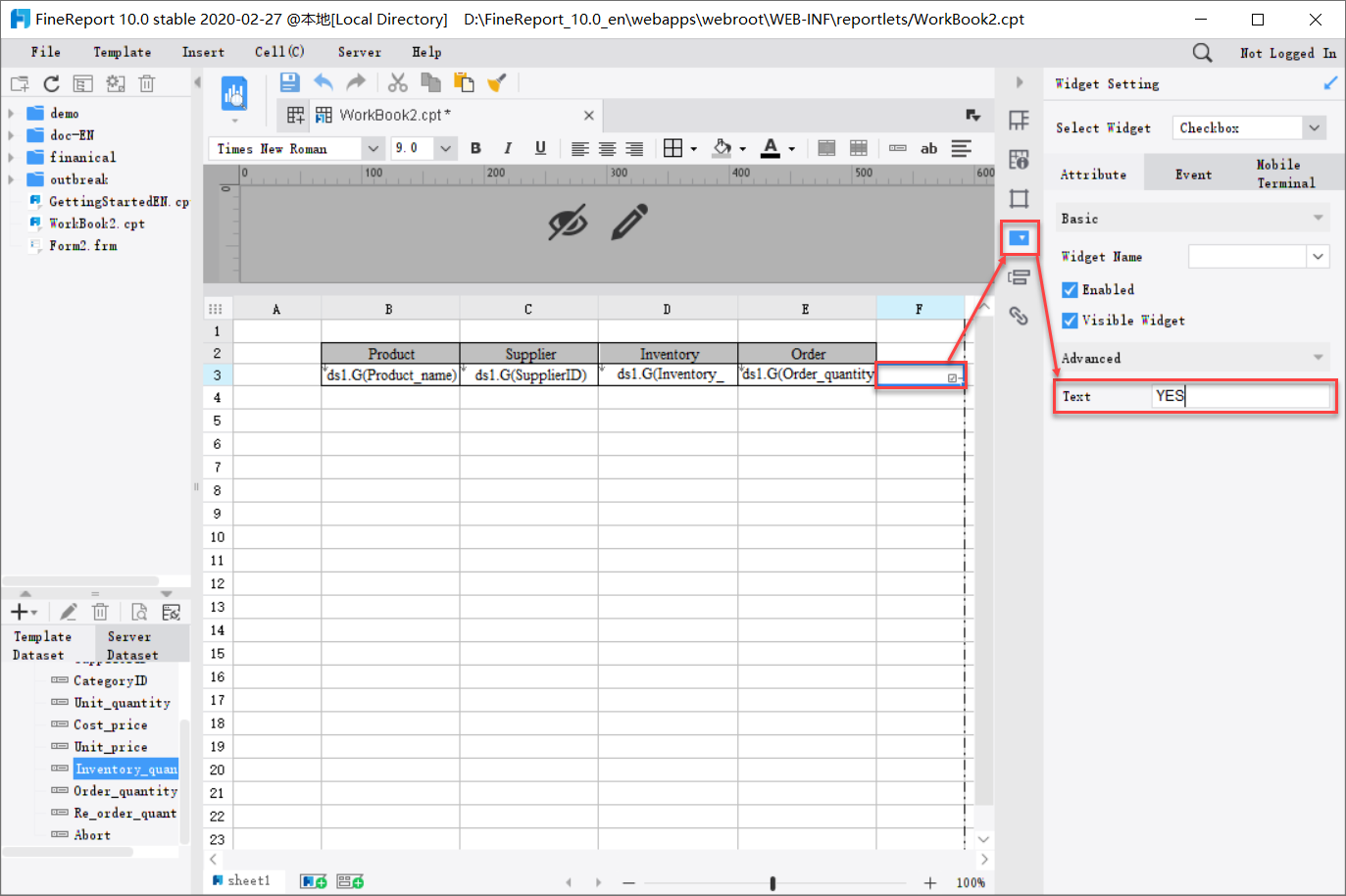Viewport: 1346px width, 896px height.
Task: Click the search magnifier icon
Action: (1202, 53)
